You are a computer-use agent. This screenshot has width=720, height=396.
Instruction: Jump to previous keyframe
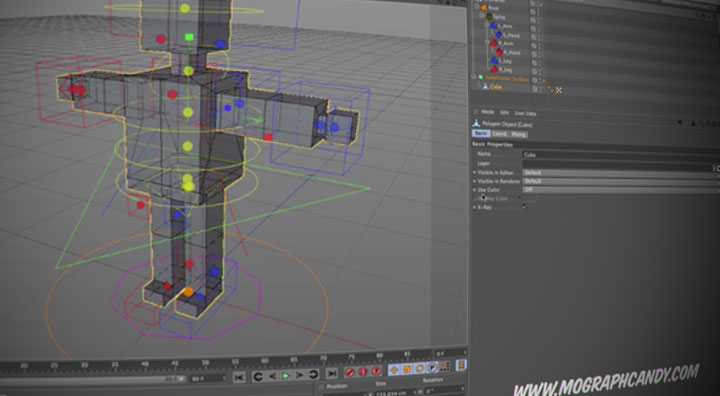(x=258, y=377)
